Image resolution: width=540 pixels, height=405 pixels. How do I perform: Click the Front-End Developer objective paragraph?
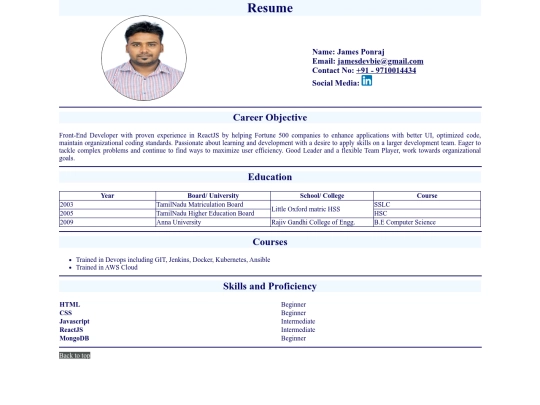pos(270,147)
